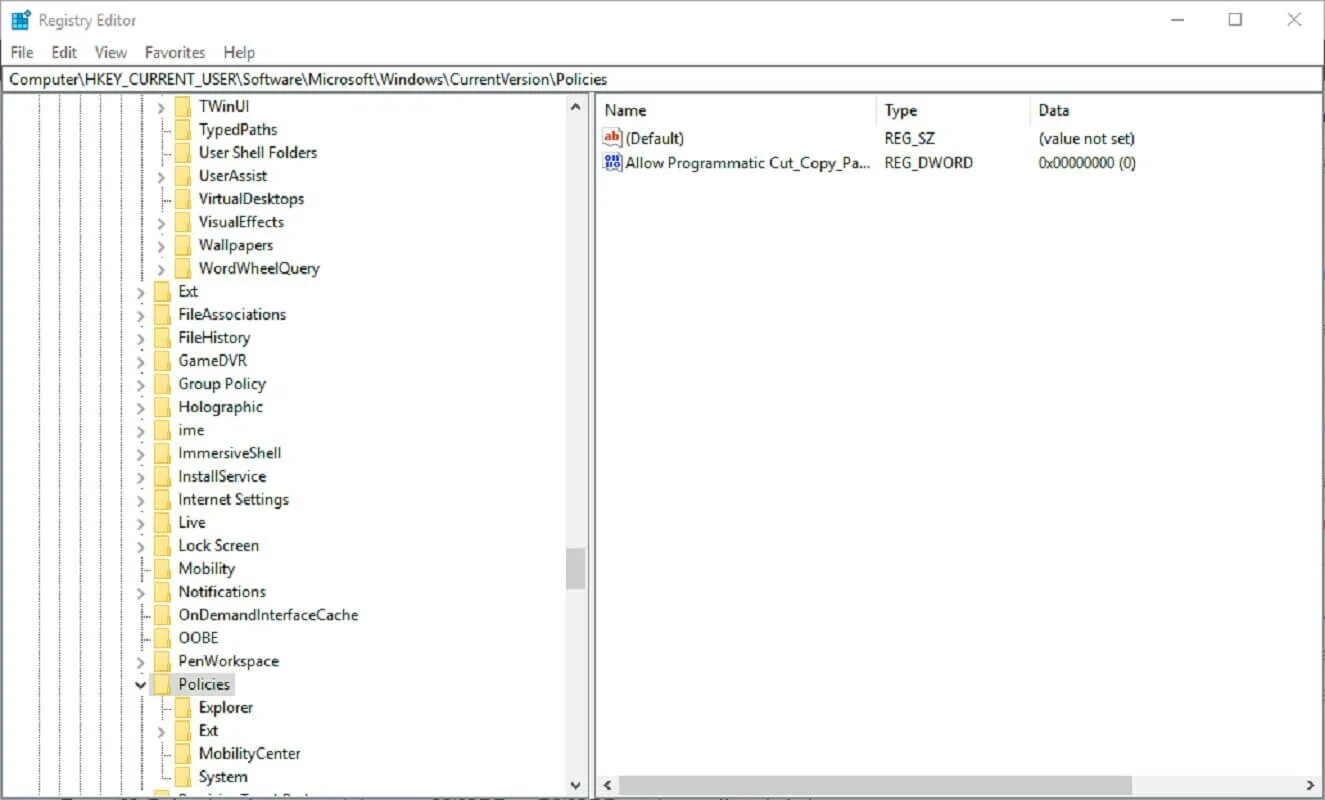Viewport: 1325px width, 800px height.
Task: Expand the Ext key under Policies
Action: click(161, 731)
